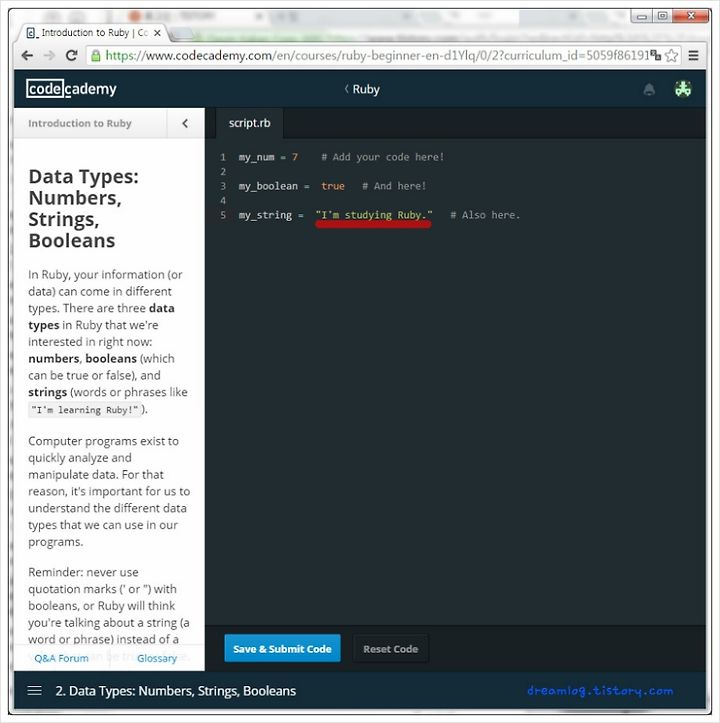Image resolution: width=720 pixels, height=723 pixels.
Task: Reload the page with refresh icon
Action: 71,56
